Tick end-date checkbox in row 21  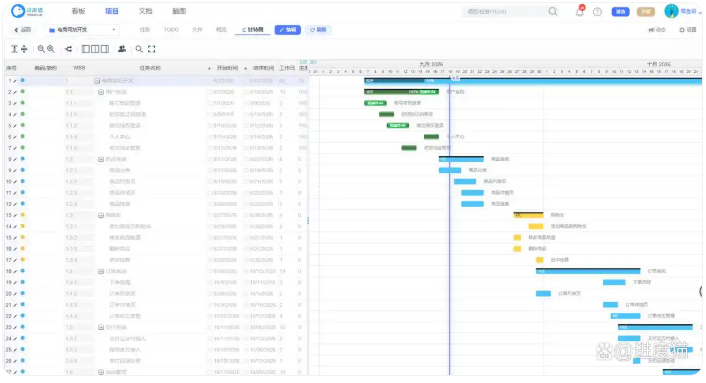(x=246, y=305)
